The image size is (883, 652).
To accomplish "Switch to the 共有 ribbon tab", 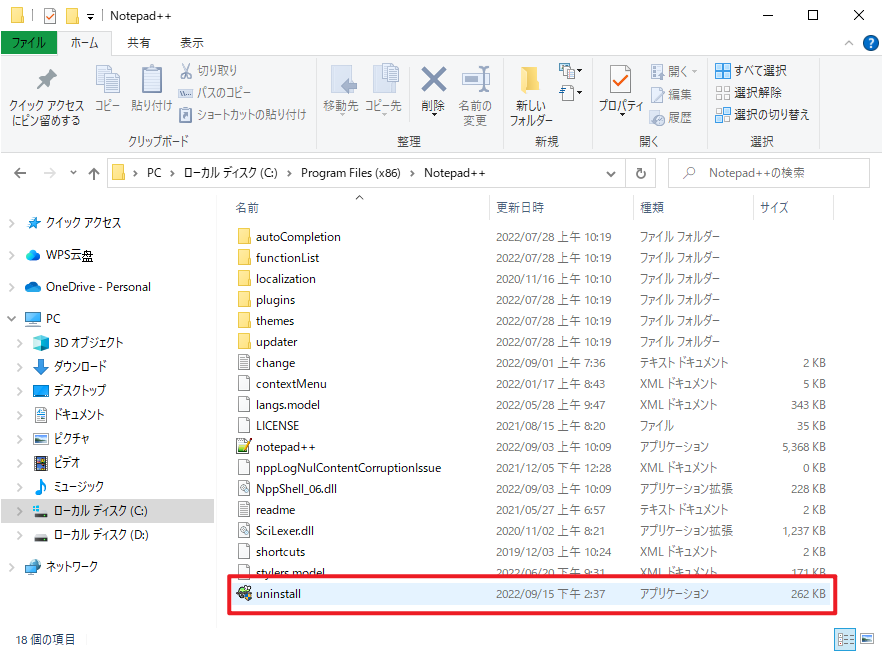I will tap(139, 43).
